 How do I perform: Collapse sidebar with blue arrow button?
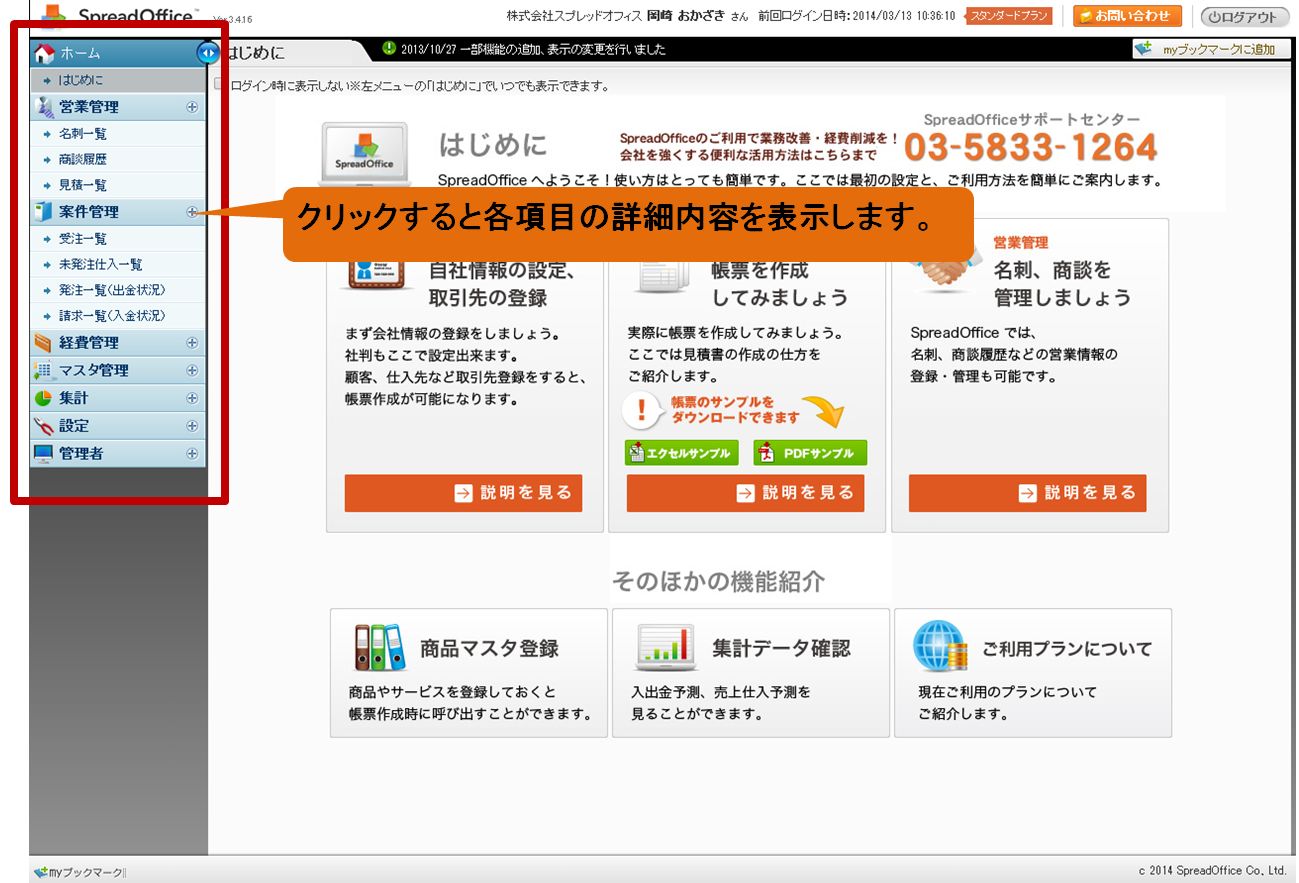tap(207, 52)
